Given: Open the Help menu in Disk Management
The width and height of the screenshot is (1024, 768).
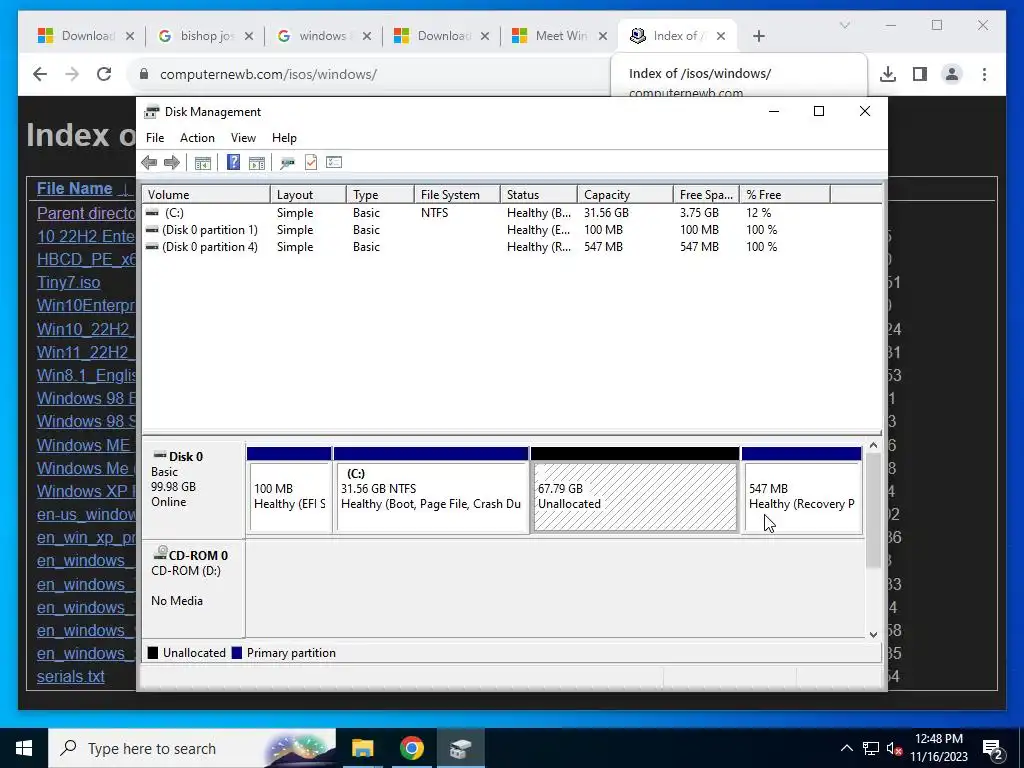Looking at the screenshot, I should pyautogui.click(x=284, y=138).
